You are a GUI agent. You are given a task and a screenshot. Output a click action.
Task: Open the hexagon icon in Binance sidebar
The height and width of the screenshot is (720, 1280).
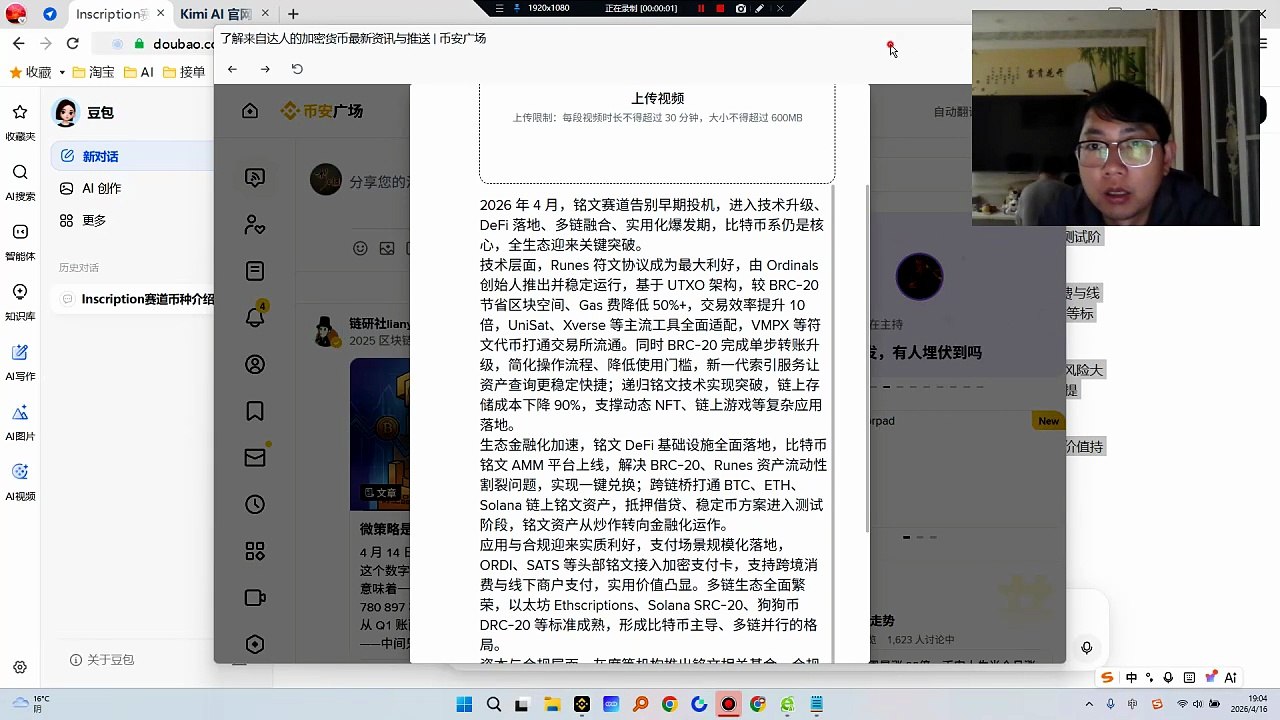click(255, 645)
